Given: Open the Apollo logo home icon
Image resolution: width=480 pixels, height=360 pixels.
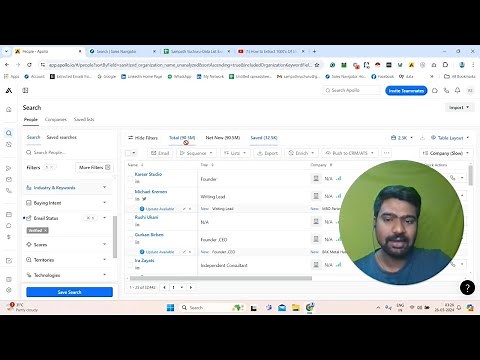Looking at the screenshot, I should 9,90.
